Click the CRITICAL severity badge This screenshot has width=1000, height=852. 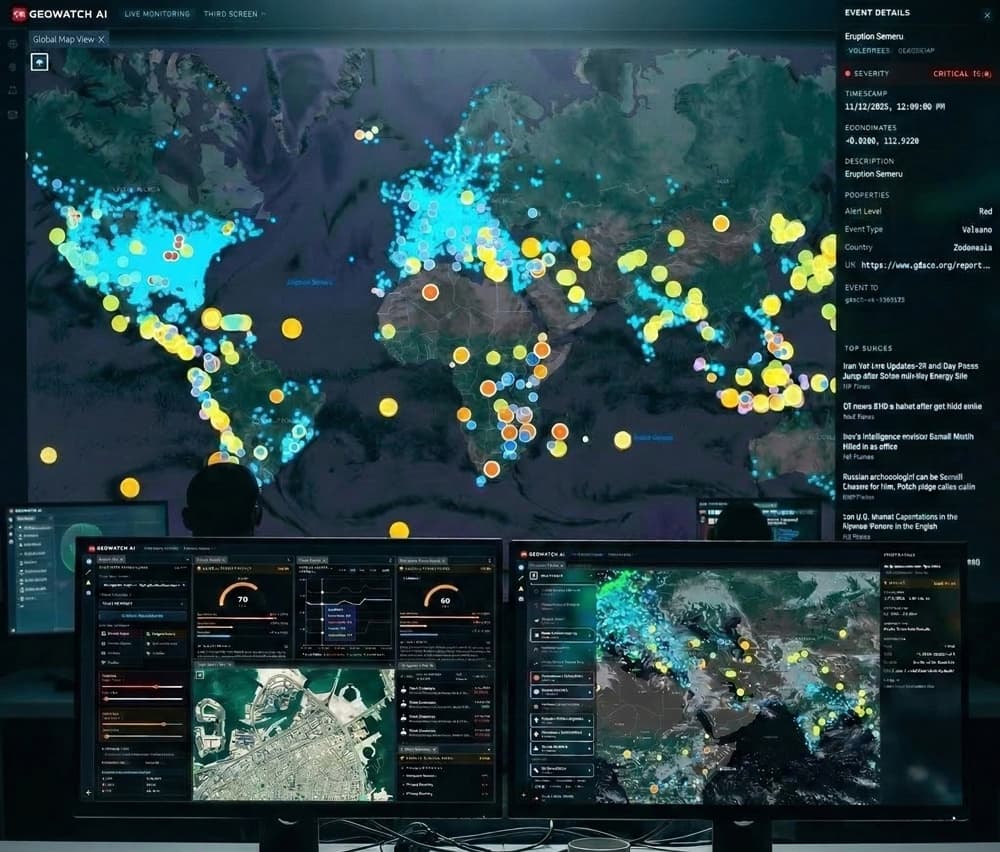point(962,74)
